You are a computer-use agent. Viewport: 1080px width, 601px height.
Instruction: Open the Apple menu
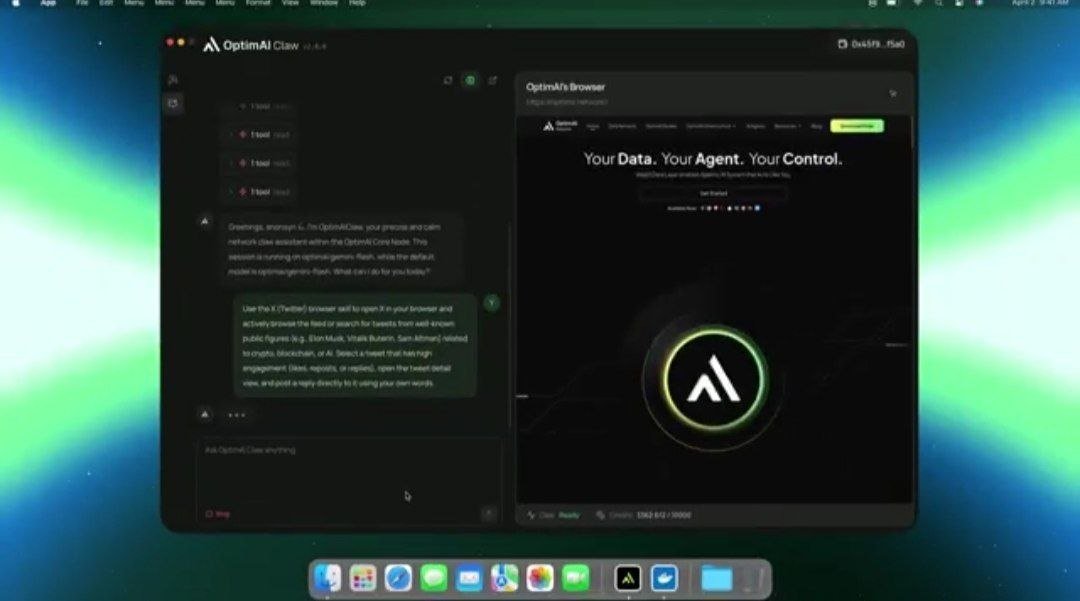(15, 3)
